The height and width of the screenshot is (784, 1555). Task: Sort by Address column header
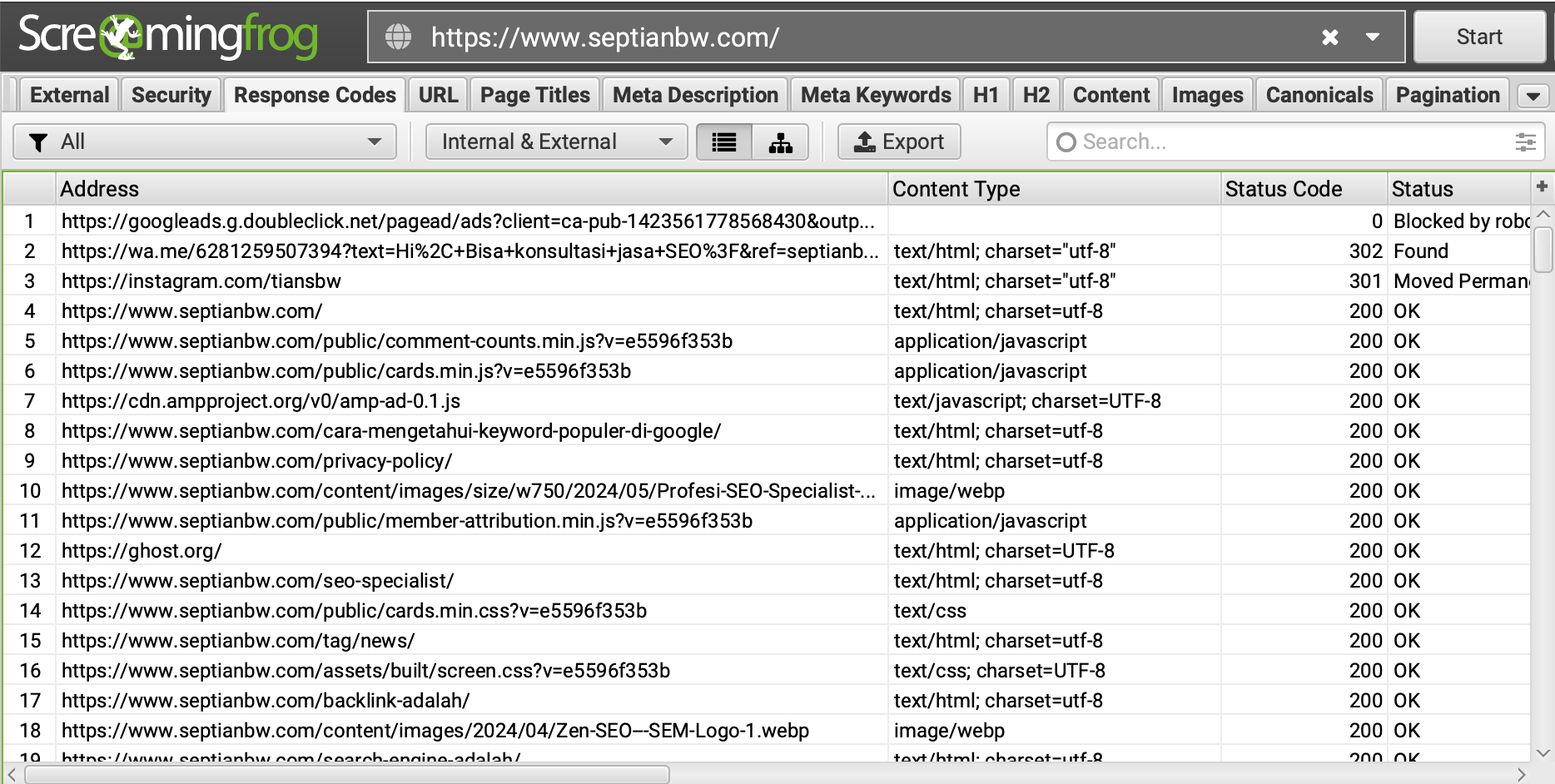coord(471,189)
